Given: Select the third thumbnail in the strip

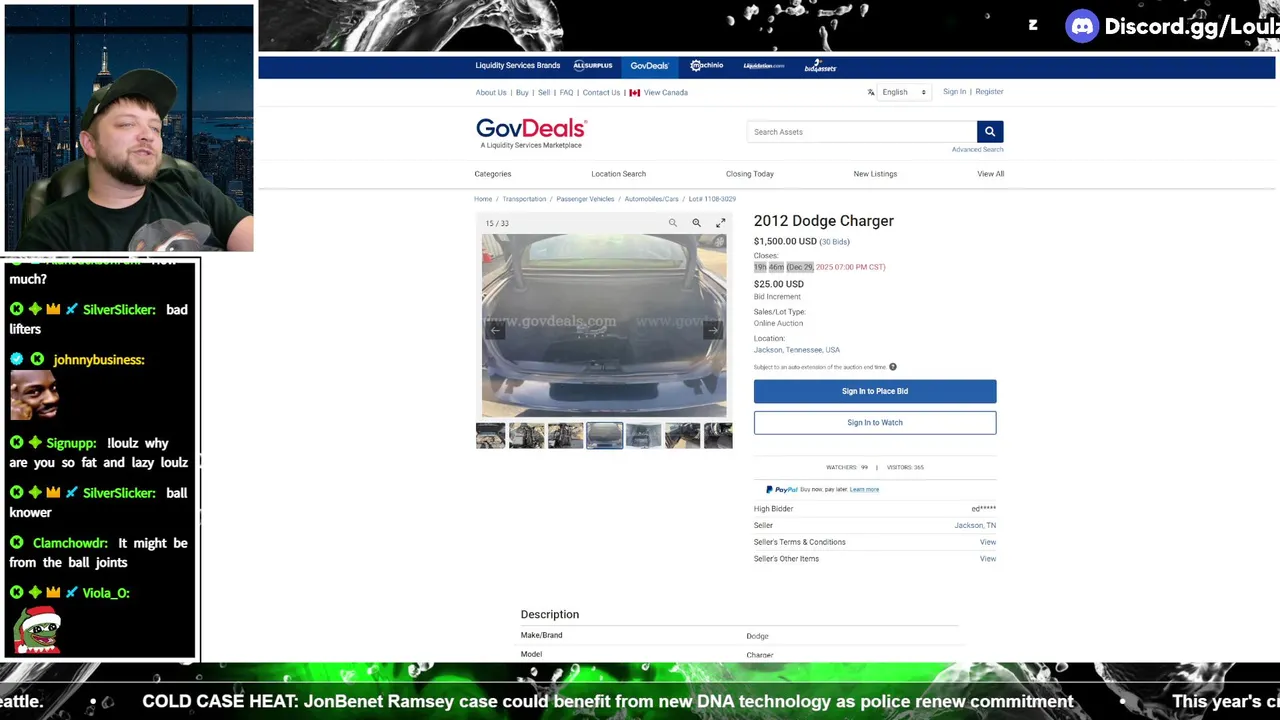Looking at the screenshot, I should click(x=565, y=435).
